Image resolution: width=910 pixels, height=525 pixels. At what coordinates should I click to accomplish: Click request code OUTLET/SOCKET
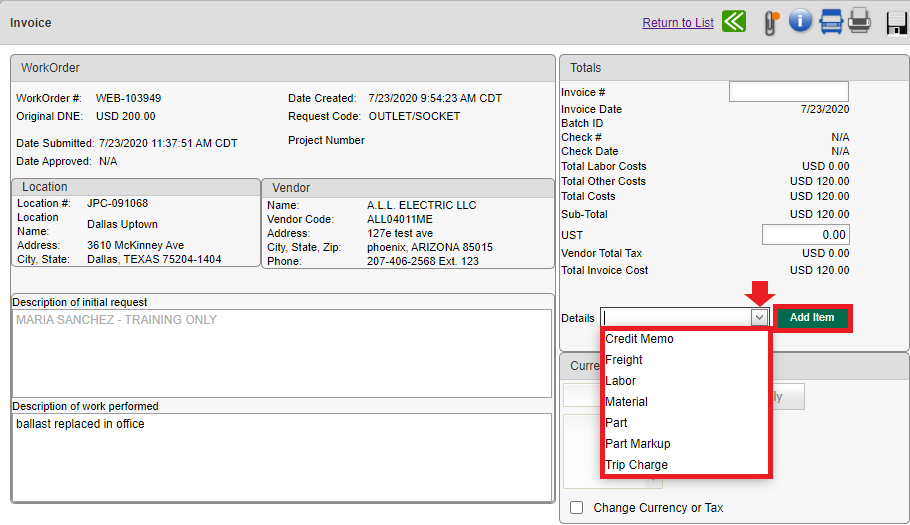pyautogui.click(x=414, y=116)
